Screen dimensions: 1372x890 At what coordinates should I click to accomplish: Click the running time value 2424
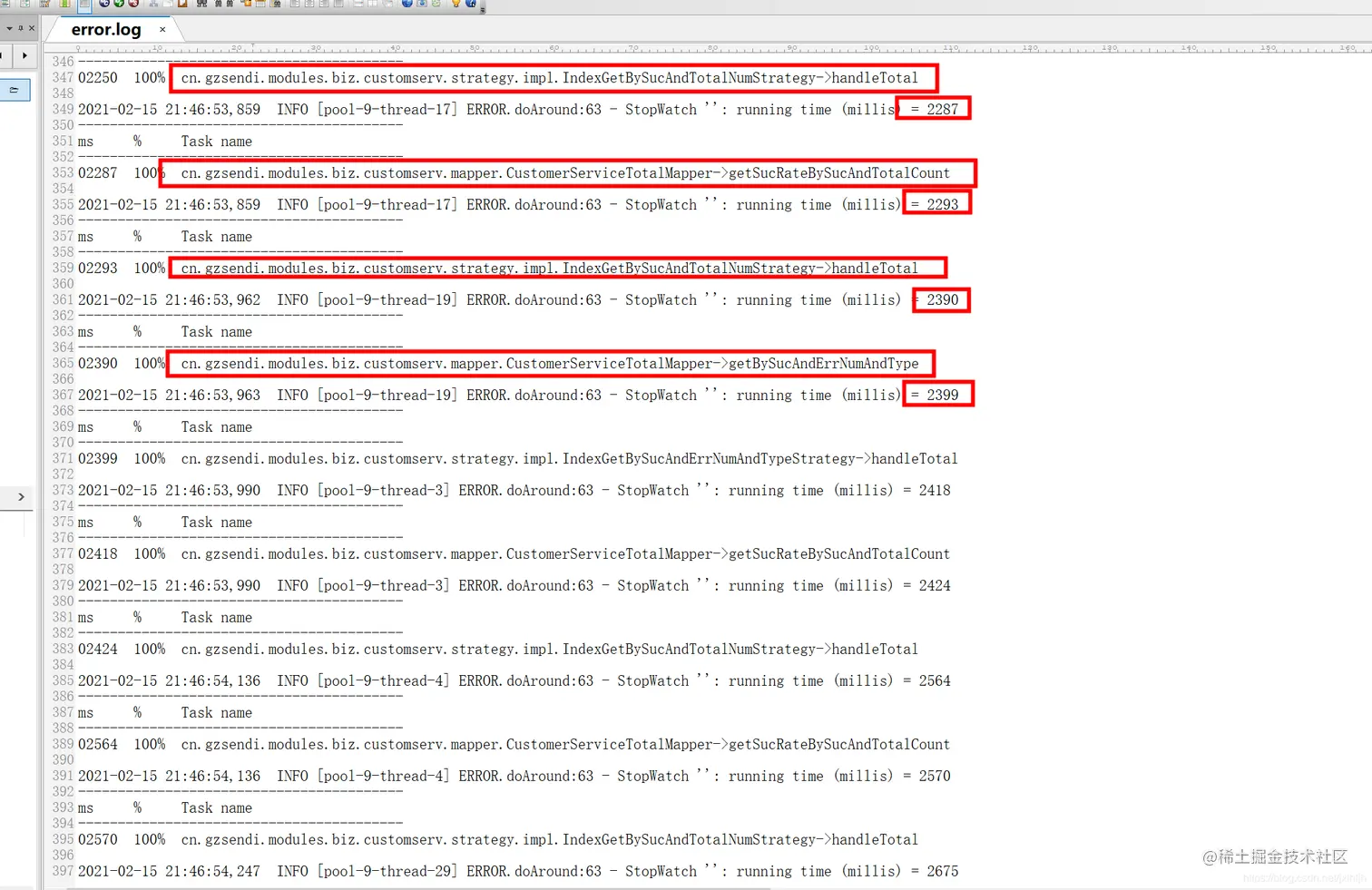click(x=935, y=586)
